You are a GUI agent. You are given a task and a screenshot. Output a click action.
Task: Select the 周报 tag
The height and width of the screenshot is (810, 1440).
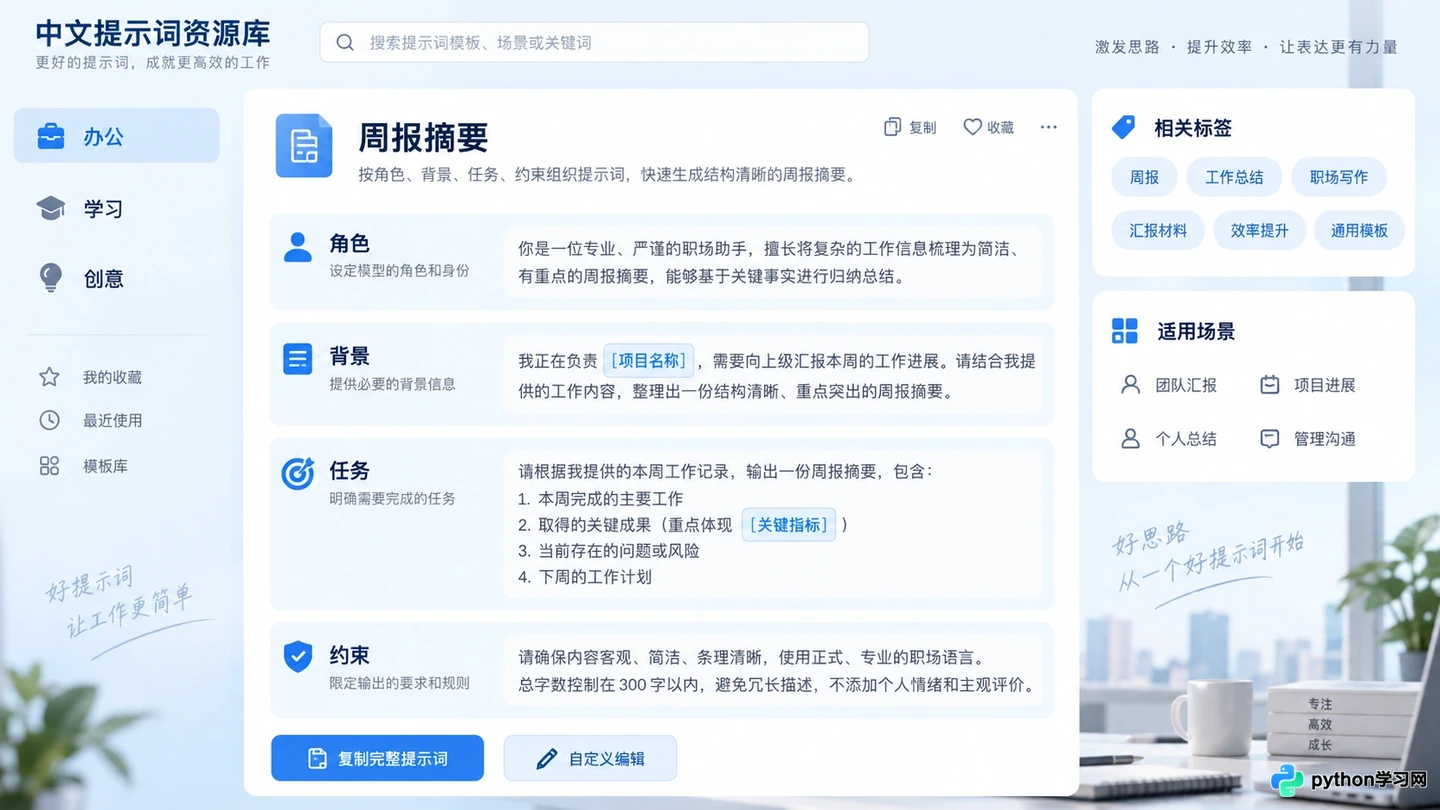[1144, 177]
